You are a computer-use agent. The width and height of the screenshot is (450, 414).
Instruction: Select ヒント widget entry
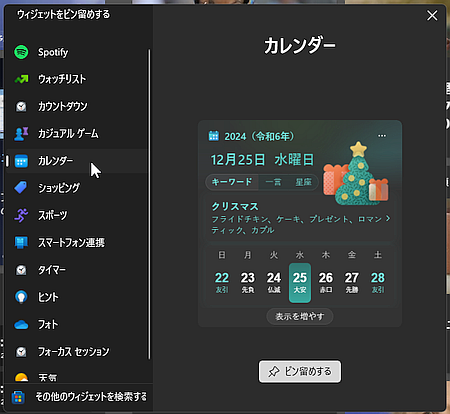[x=77, y=297]
